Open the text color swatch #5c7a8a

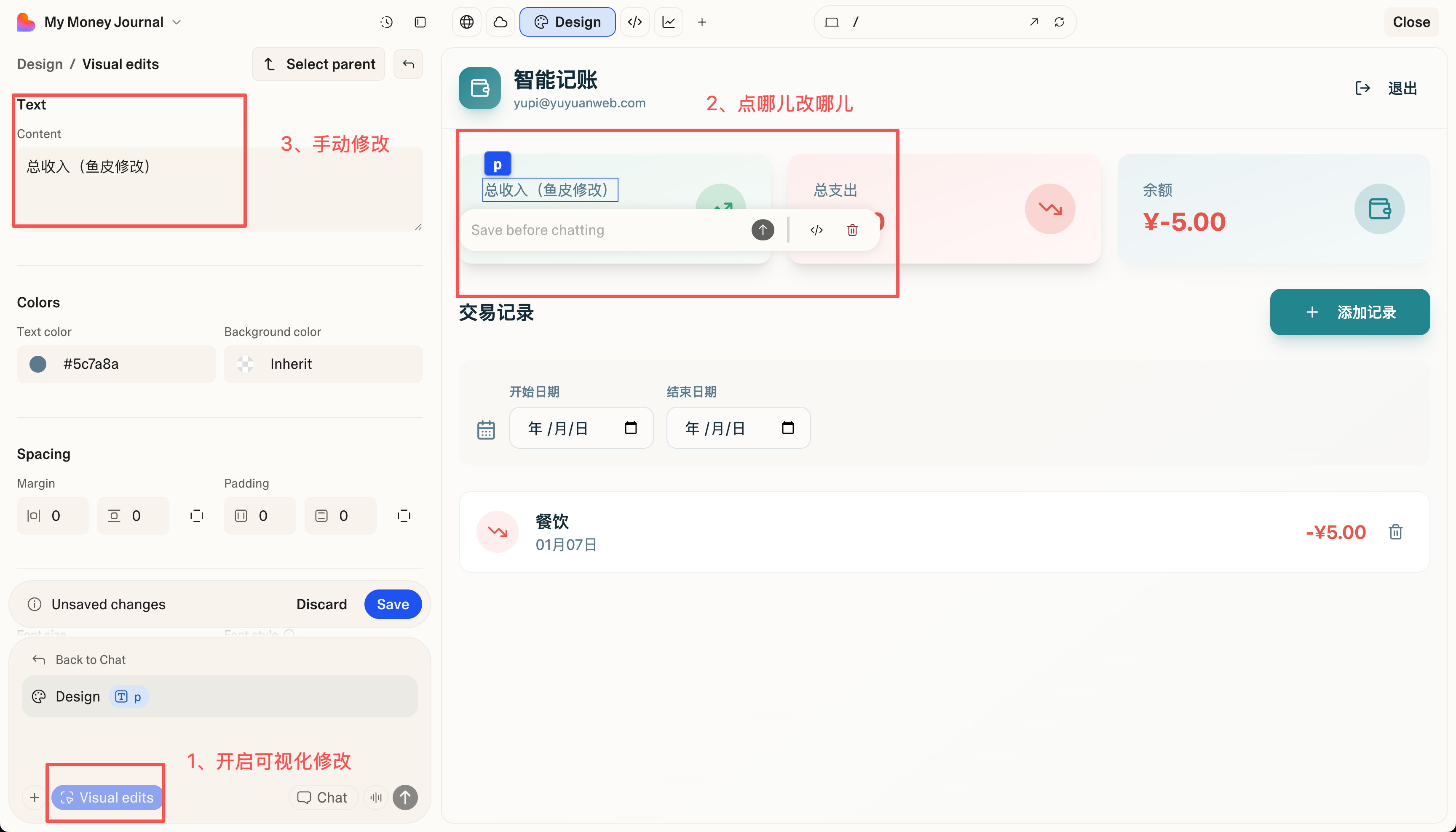coord(38,364)
